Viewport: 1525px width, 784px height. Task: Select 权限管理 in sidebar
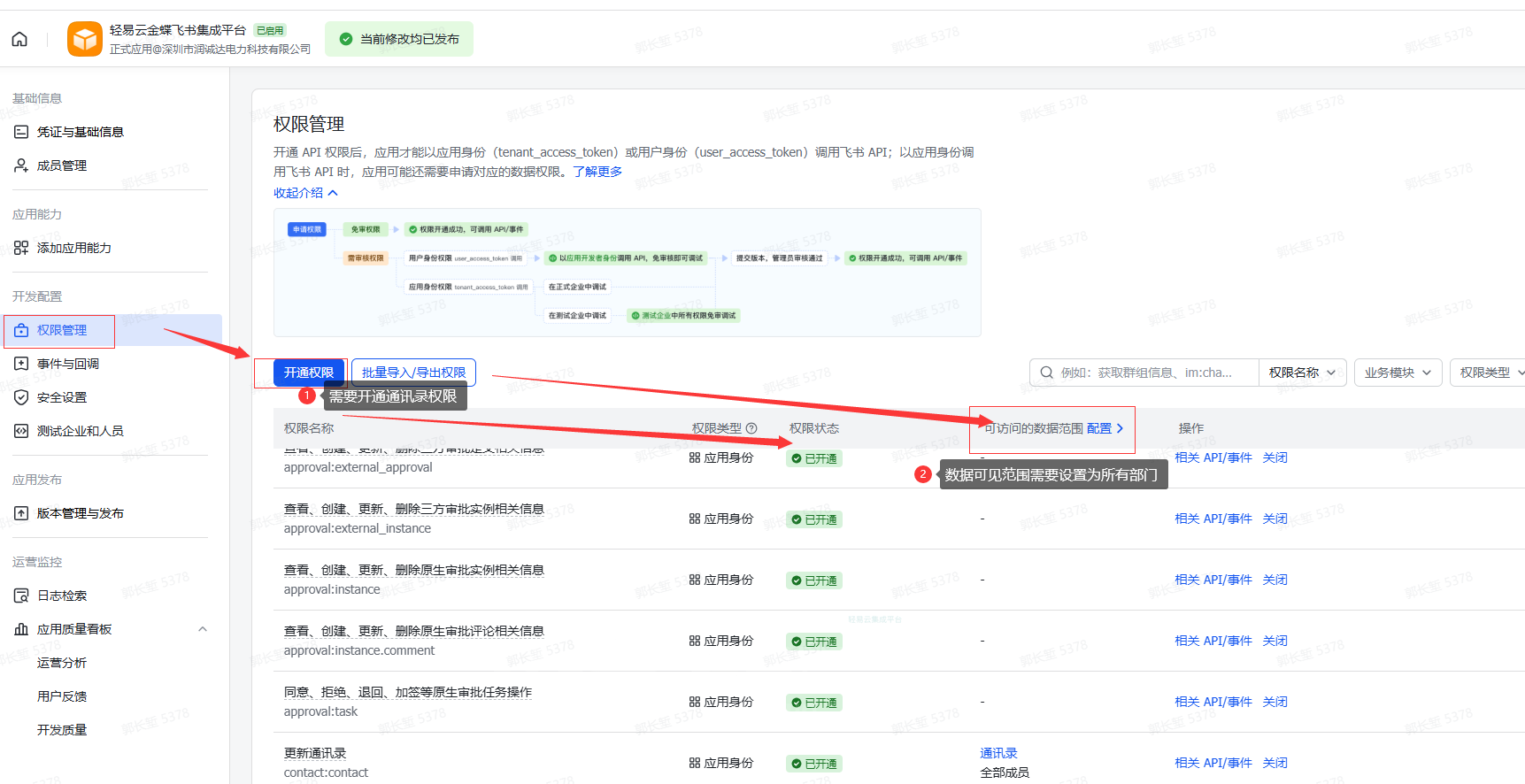pyautogui.click(x=62, y=330)
